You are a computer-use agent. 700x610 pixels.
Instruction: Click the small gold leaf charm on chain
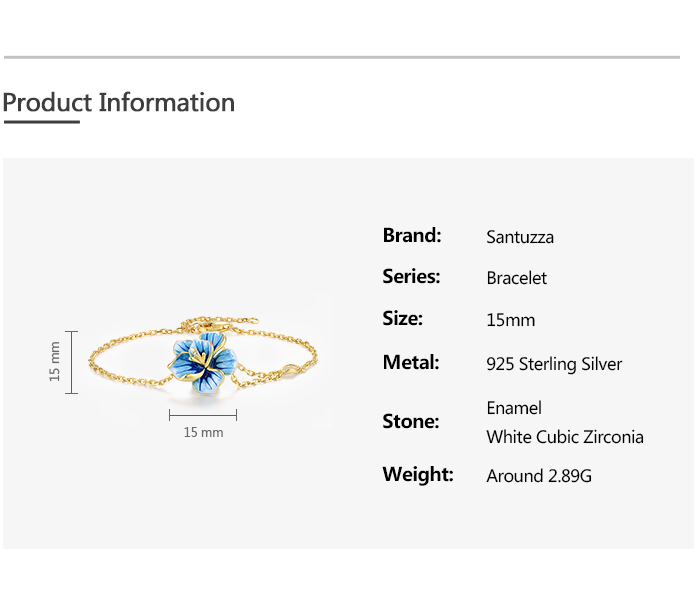coord(292,370)
